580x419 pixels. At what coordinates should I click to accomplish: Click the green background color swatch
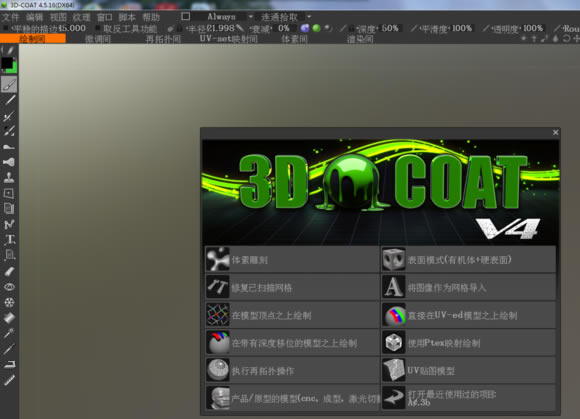14,68
